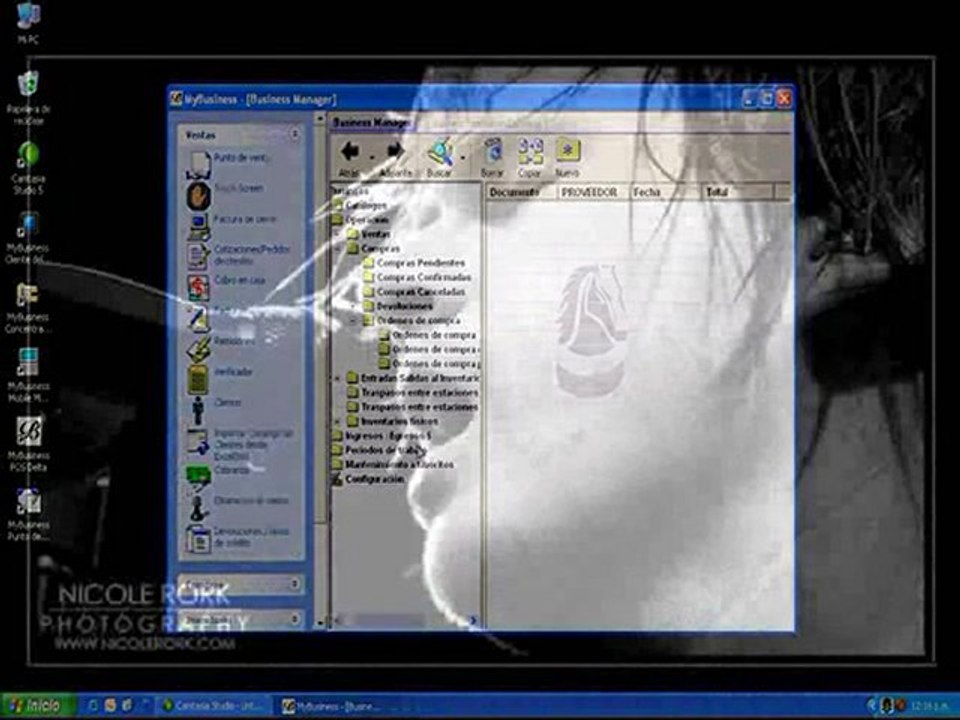
Task: Click tree pane horizontal scrollbar right arrow
Action: tap(473, 621)
